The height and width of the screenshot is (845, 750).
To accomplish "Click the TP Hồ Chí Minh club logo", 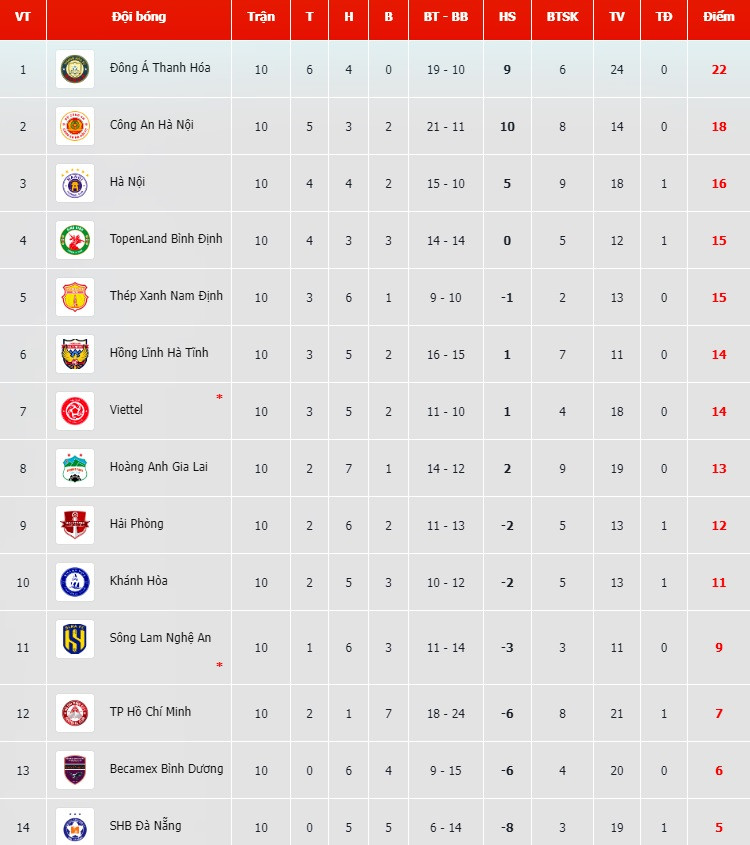I will click(75, 713).
